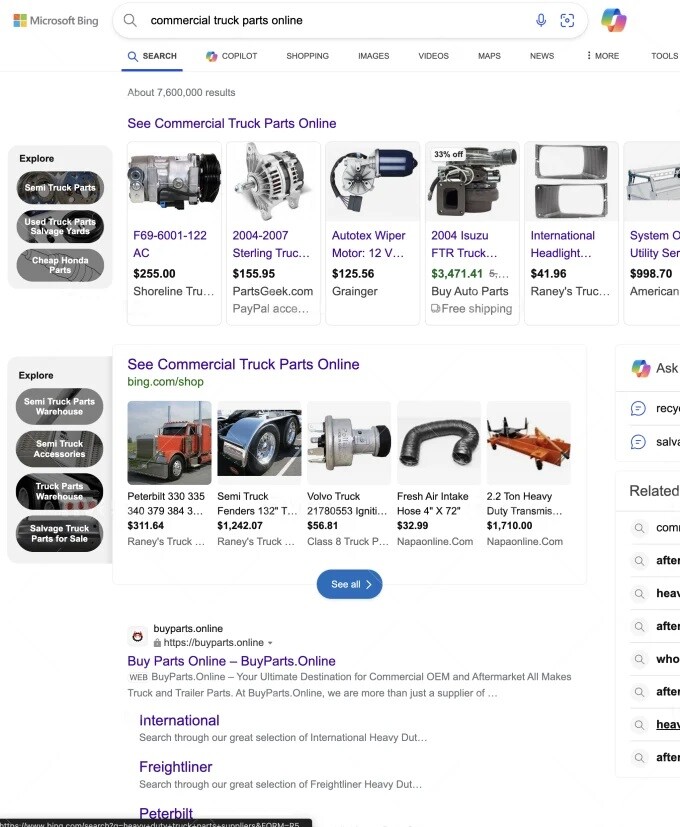
Task: Open International Headlight bezel image
Action: click(571, 181)
